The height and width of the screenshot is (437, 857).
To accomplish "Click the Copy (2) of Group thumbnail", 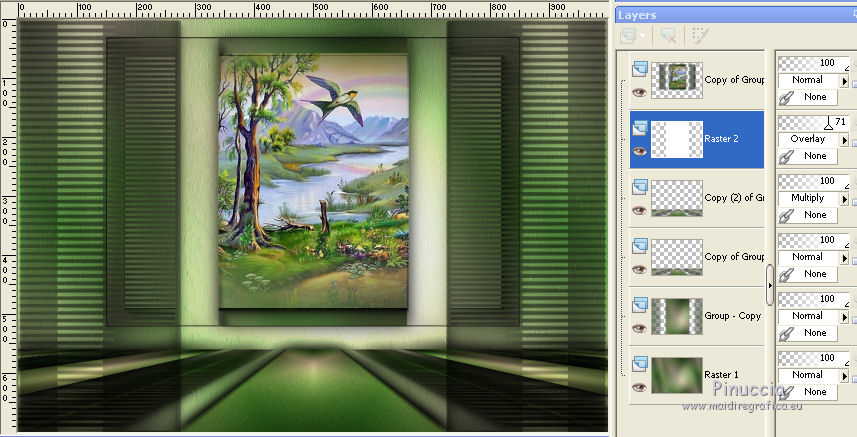I will coord(677,198).
